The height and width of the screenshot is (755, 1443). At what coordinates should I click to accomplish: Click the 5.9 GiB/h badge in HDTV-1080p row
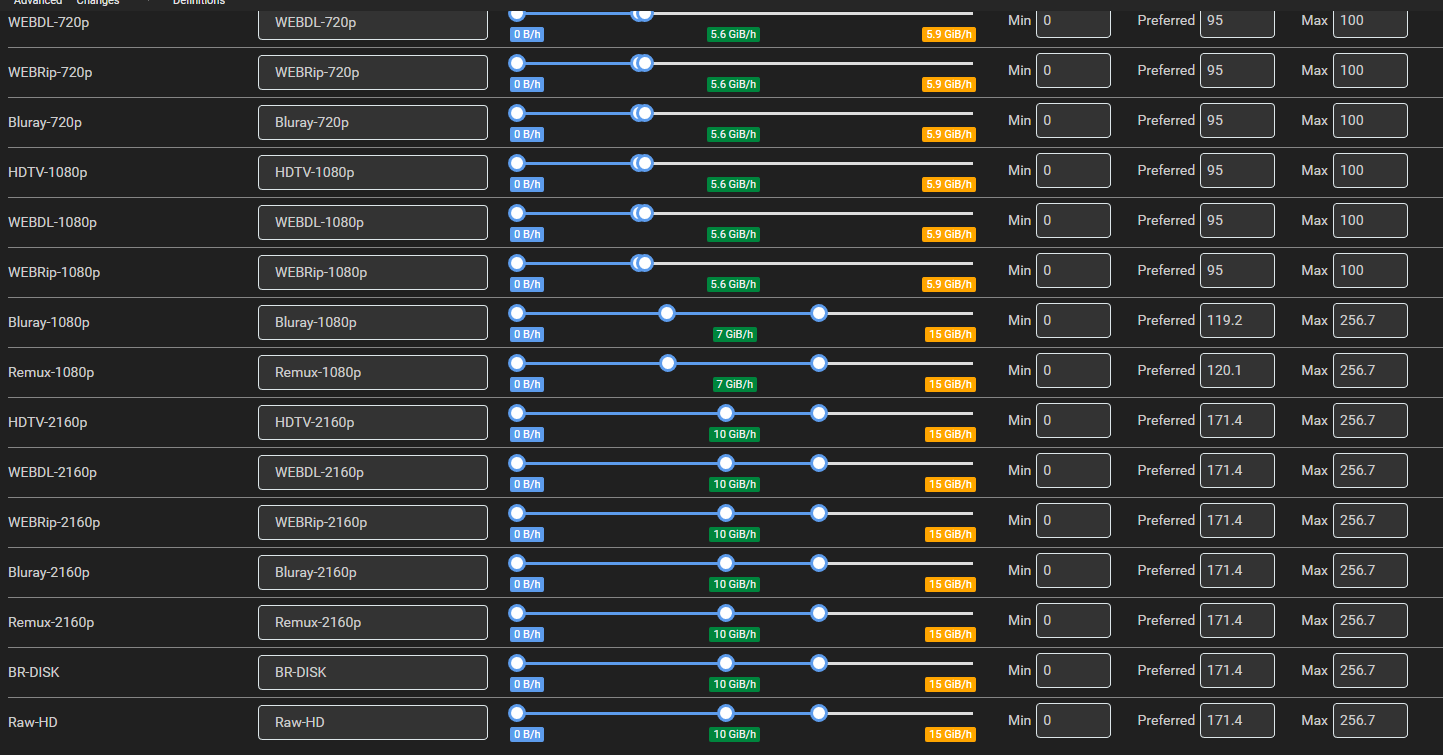point(949,184)
